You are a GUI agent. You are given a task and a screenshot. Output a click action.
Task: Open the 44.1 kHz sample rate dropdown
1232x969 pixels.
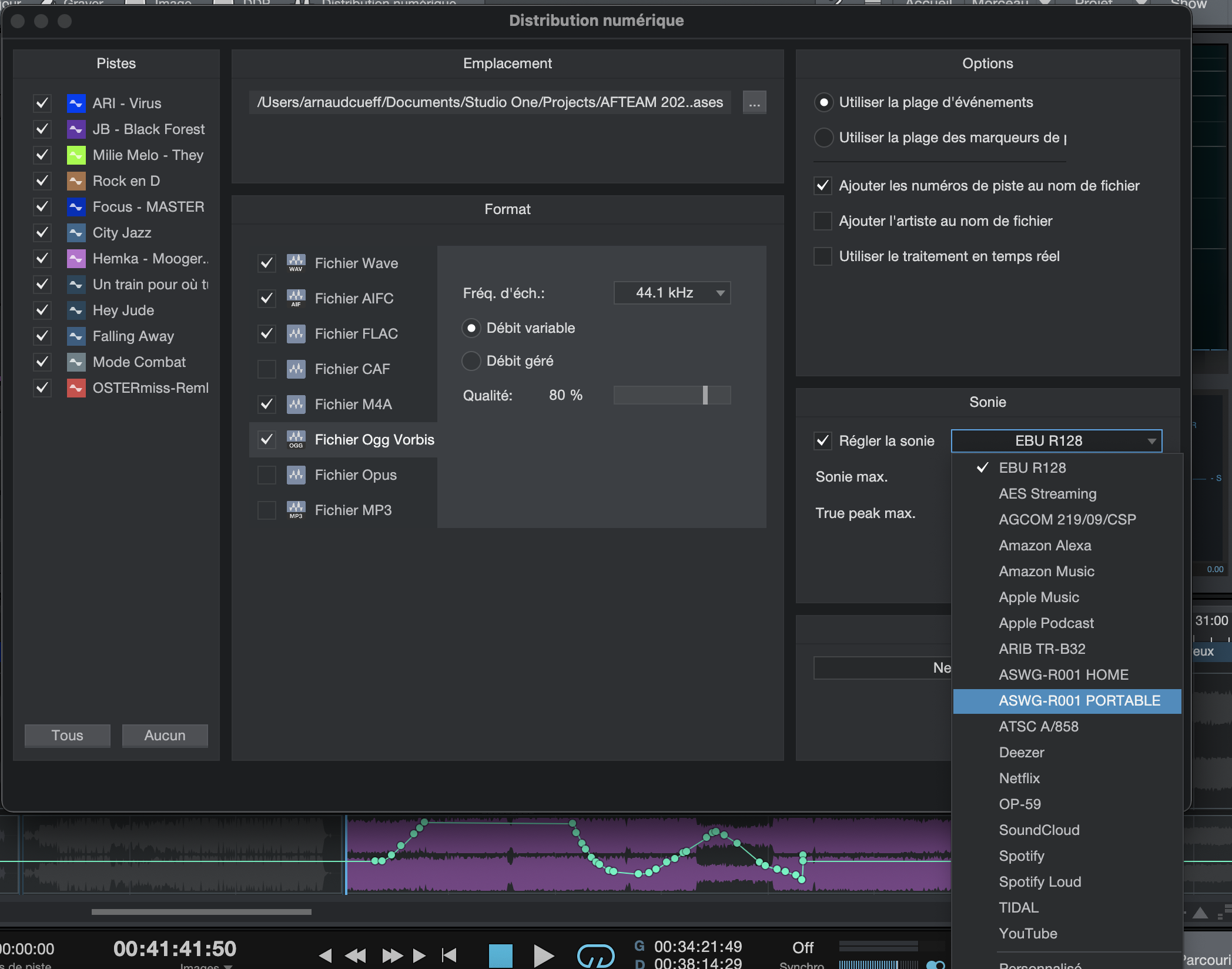point(672,293)
